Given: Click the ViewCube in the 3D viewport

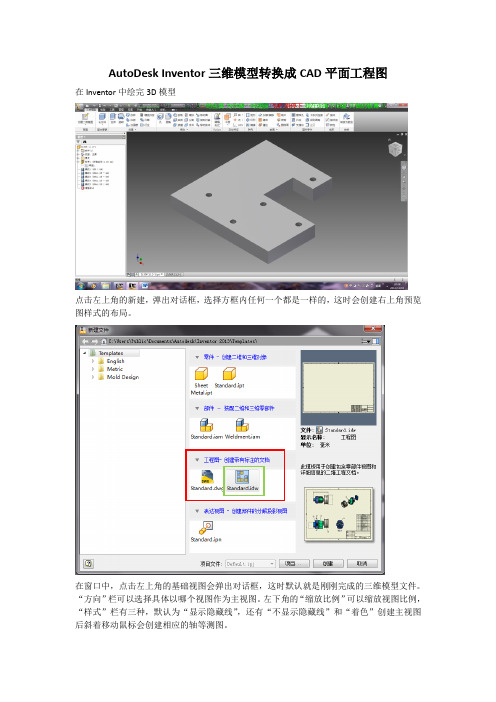Looking at the screenshot, I should [x=395, y=149].
